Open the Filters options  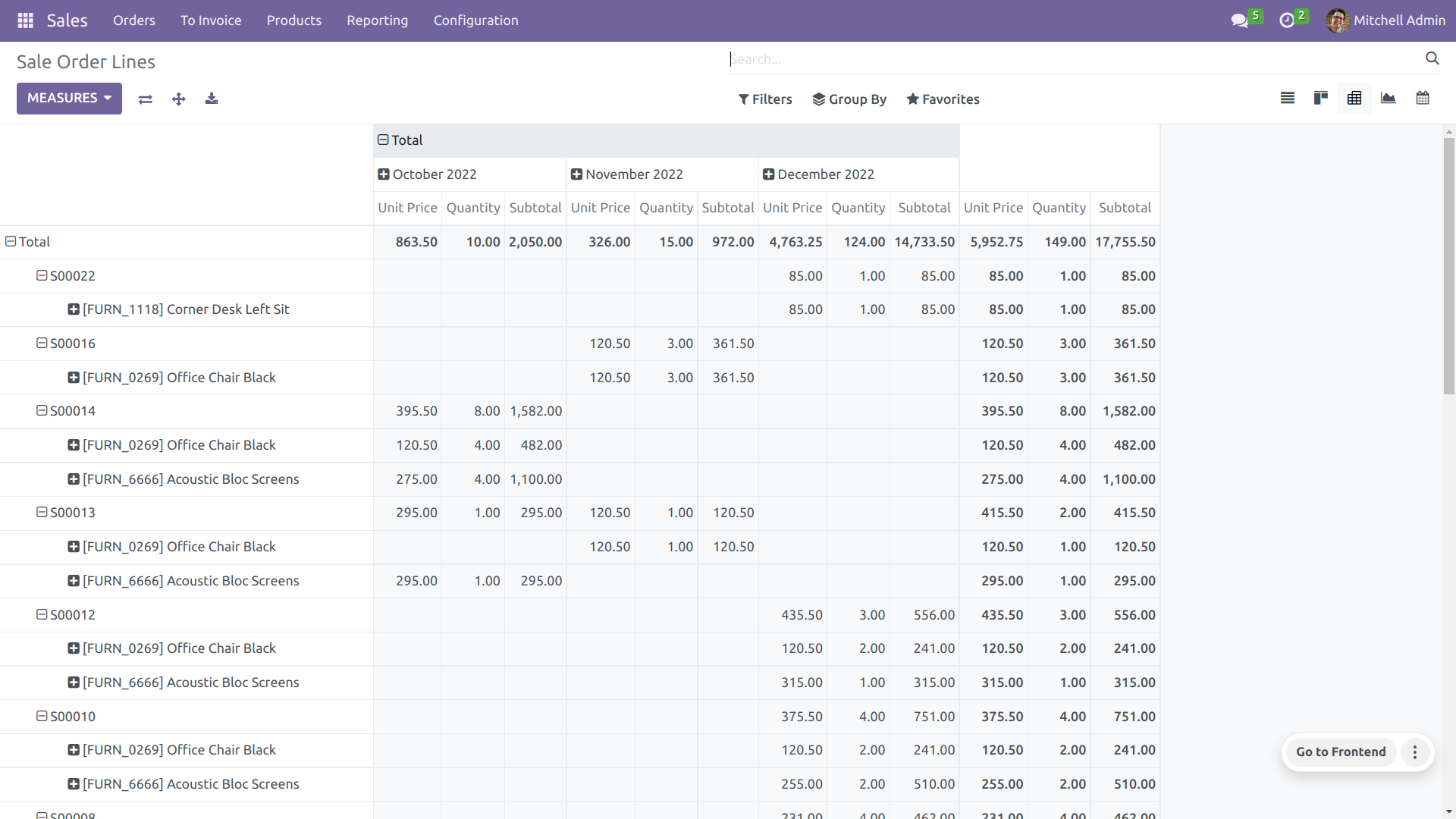click(764, 99)
